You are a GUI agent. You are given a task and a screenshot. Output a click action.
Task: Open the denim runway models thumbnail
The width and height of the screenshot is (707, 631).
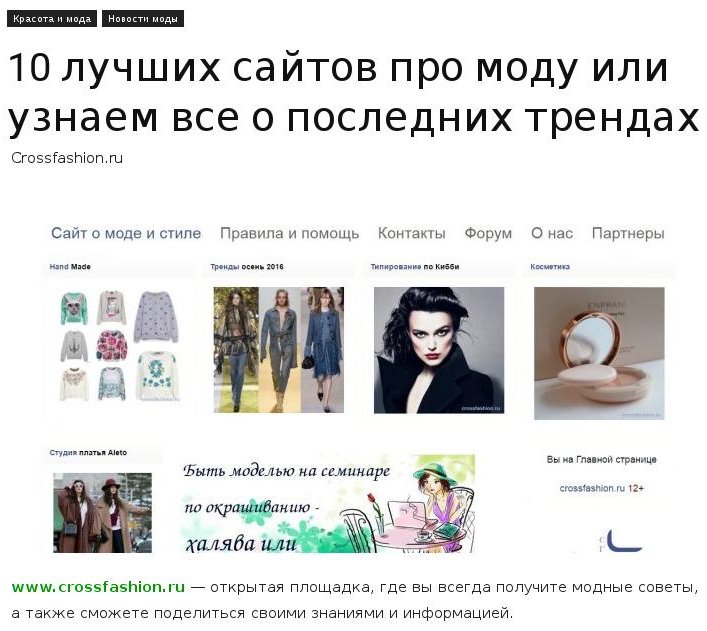279,350
